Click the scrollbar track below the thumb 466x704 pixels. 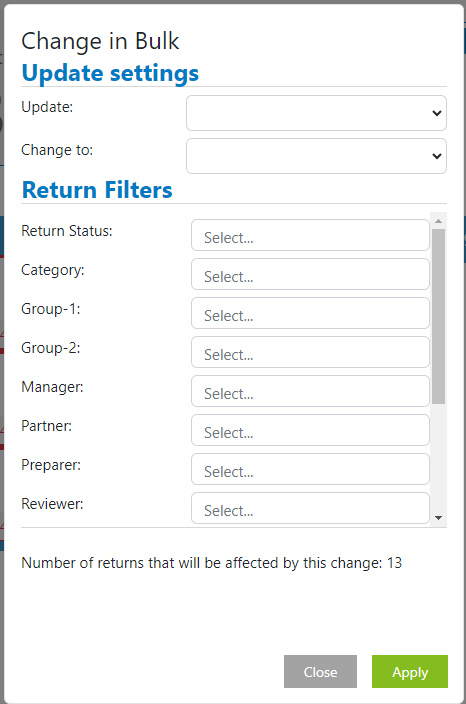pyautogui.click(x=439, y=457)
